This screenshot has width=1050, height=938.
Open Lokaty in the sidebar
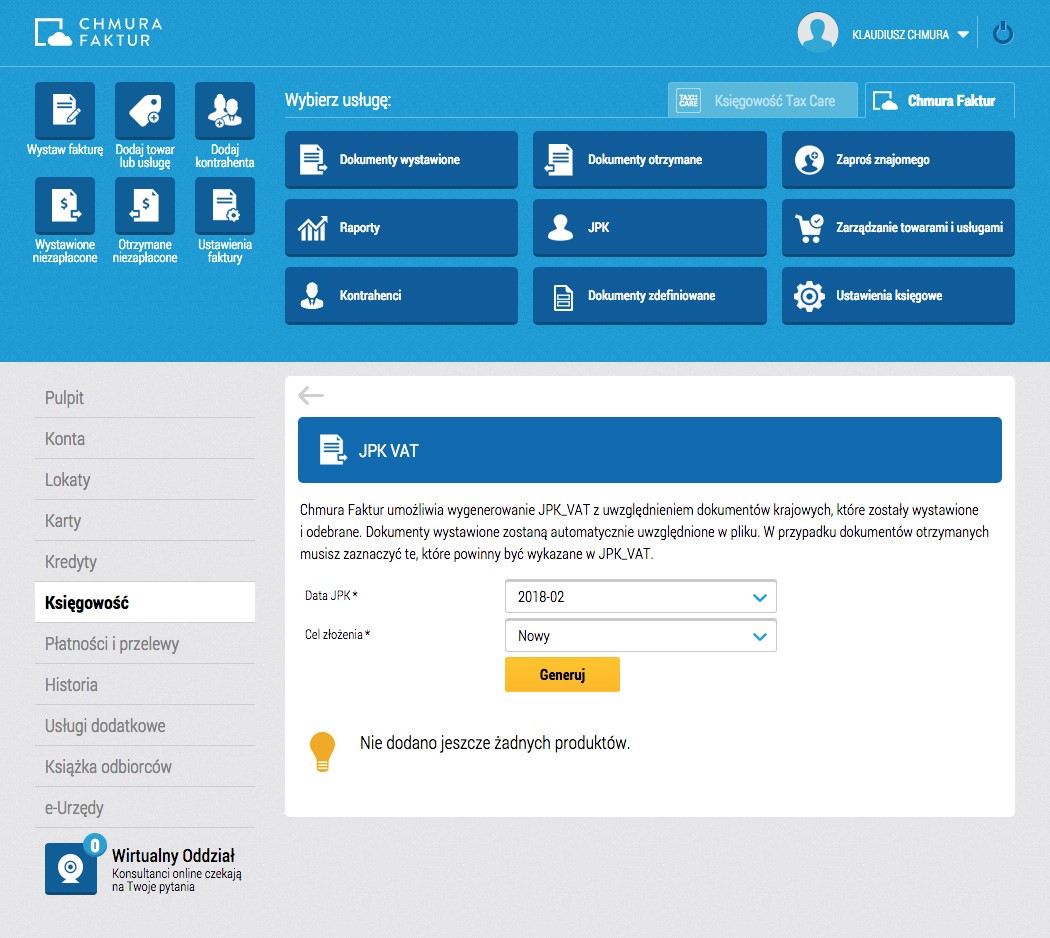(145, 479)
